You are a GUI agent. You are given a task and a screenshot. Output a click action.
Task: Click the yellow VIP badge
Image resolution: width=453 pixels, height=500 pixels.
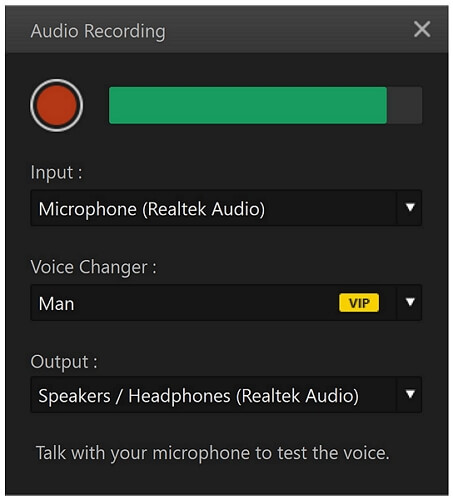[359, 303]
